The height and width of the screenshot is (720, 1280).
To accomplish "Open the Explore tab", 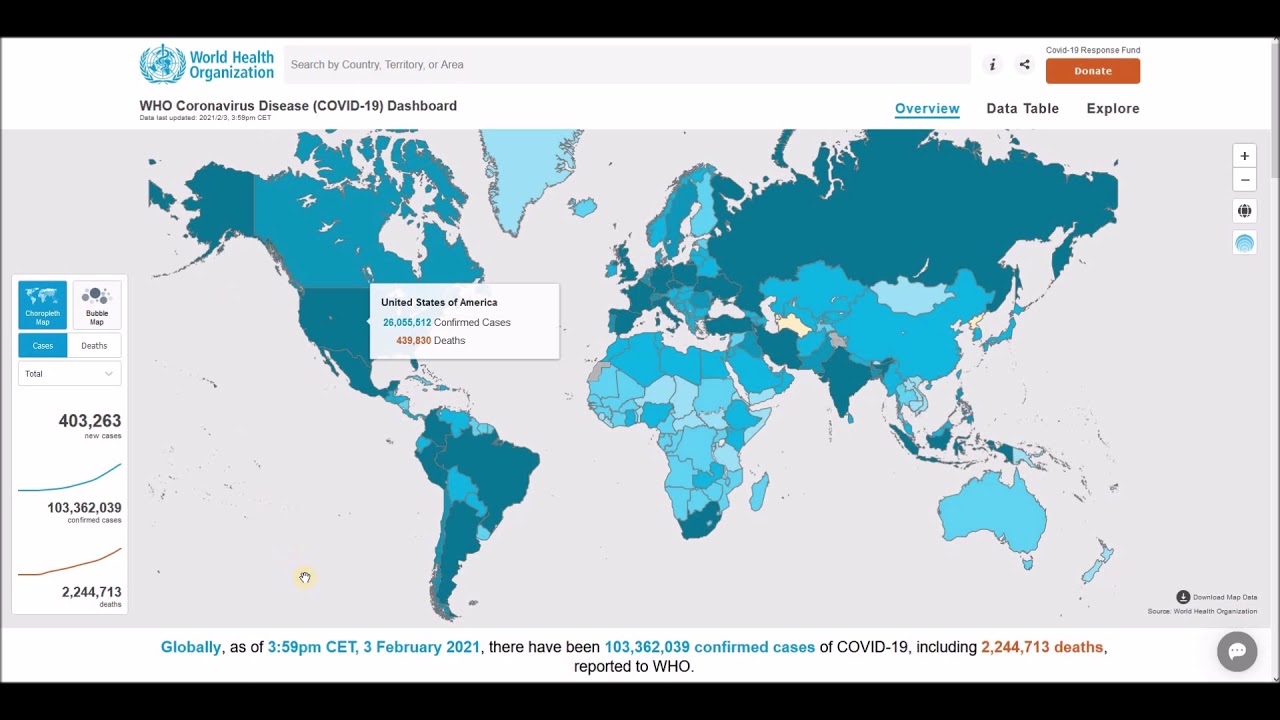I will (1113, 108).
